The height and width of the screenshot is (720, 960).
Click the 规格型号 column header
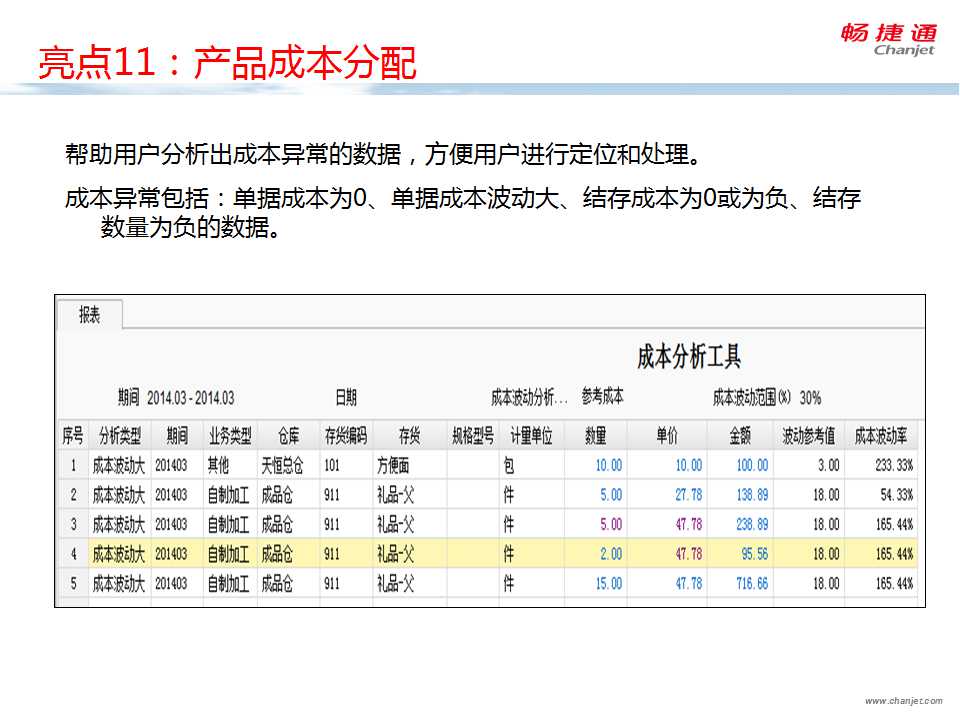point(473,435)
